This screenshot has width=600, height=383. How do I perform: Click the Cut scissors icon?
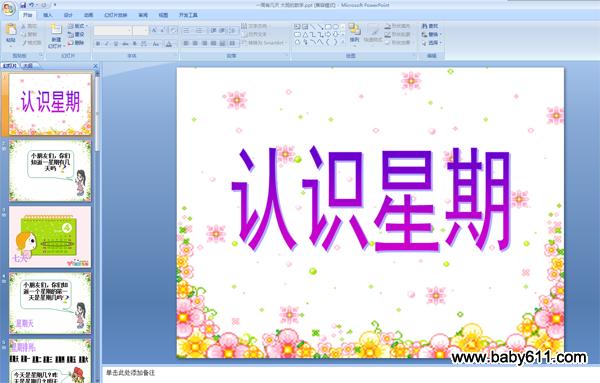[x=24, y=26]
